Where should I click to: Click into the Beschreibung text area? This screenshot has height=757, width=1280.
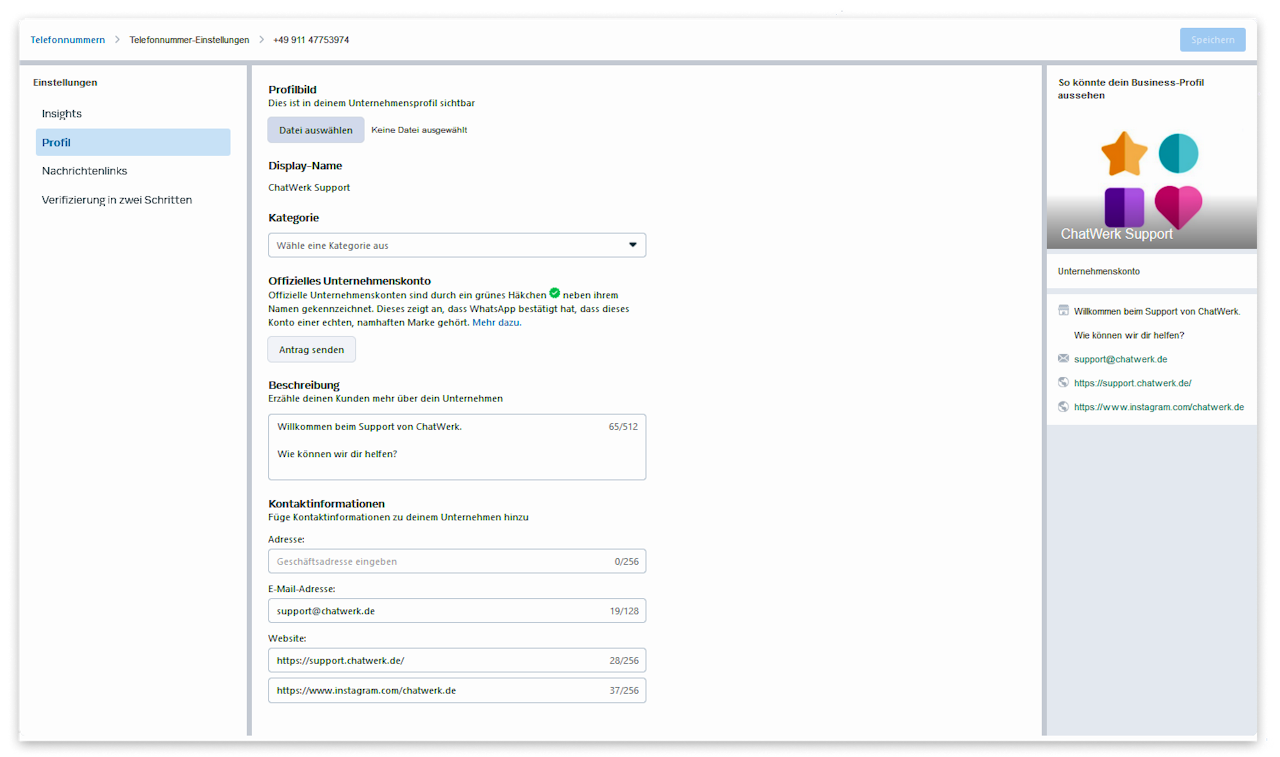pyautogui.click(x=457, y=447)
